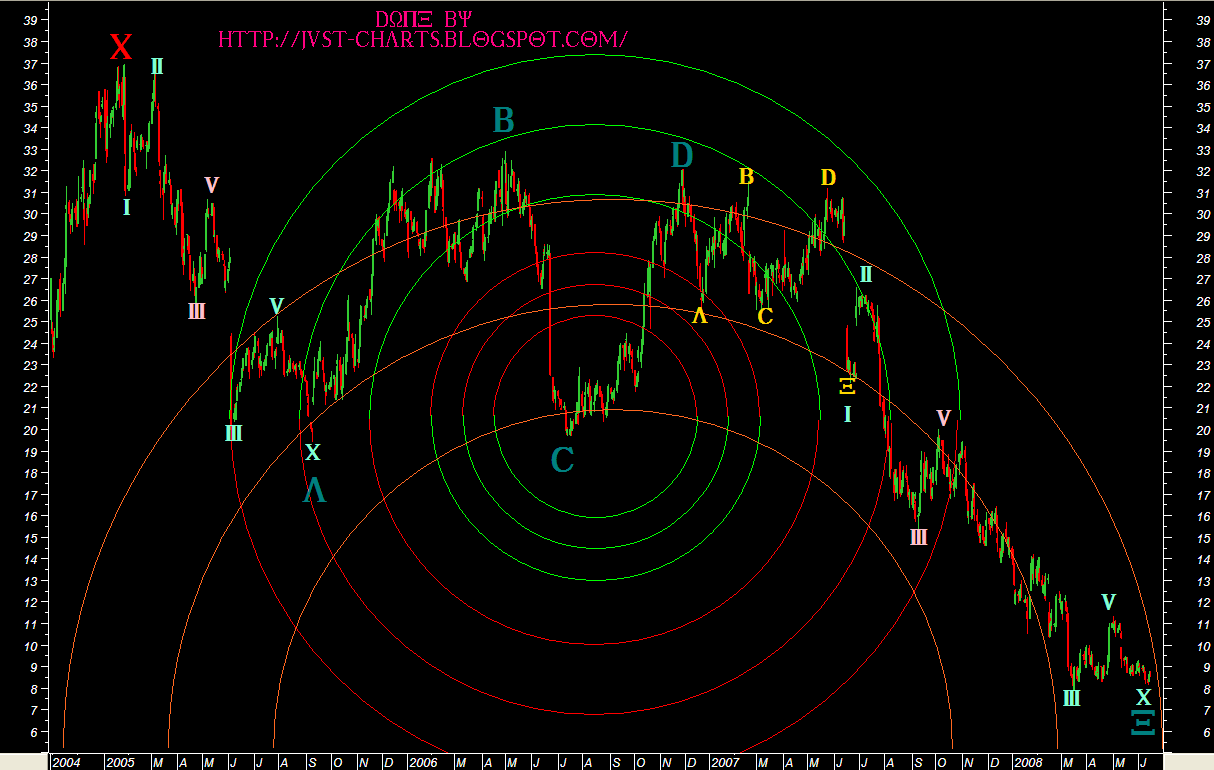Click price 35 on the left axis
Screen dimensions: 1214x770
[x=31, y=106]
